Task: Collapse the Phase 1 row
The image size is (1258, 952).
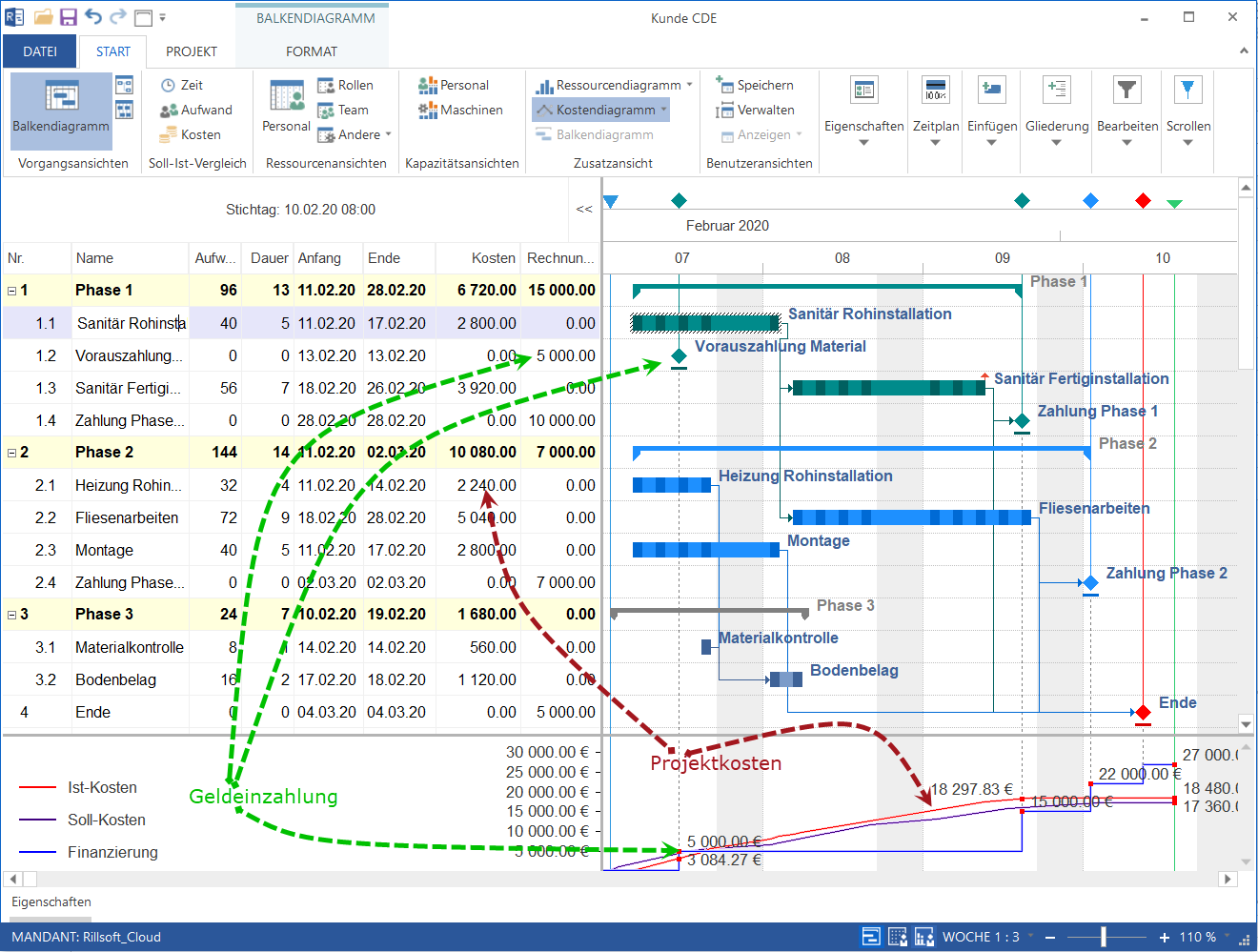Action: click(12, 291)
